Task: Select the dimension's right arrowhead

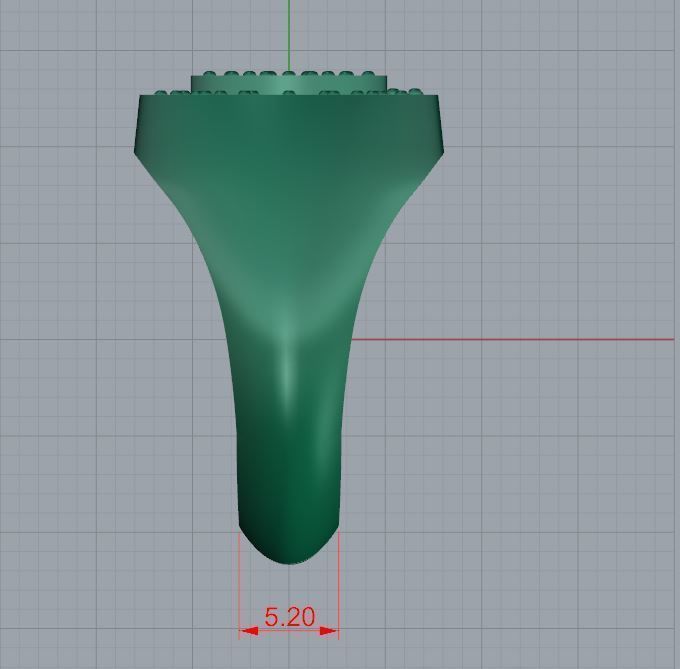Action: pyautogui.click(x=328, y=631)
